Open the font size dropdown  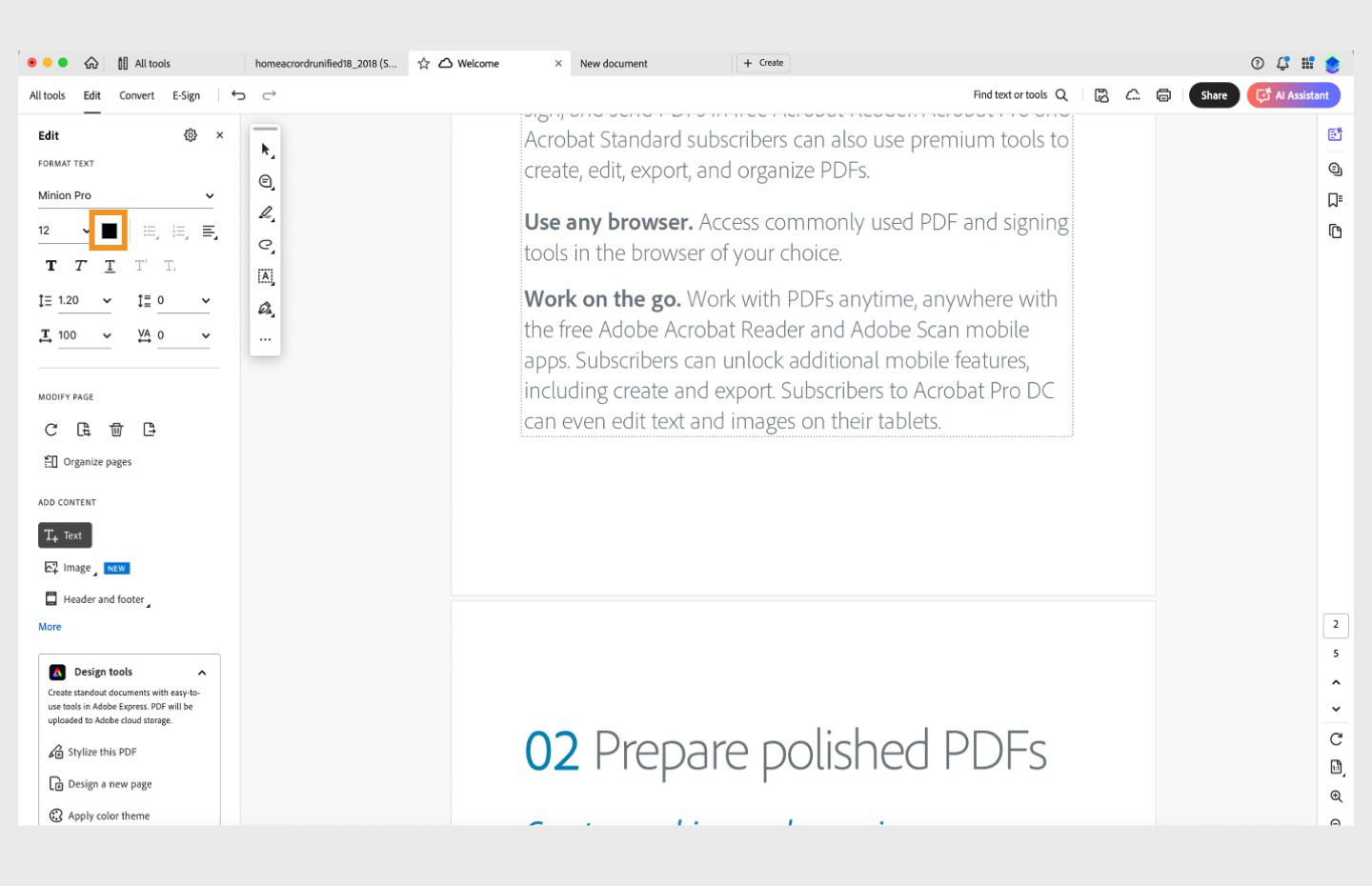click(63, 230)
